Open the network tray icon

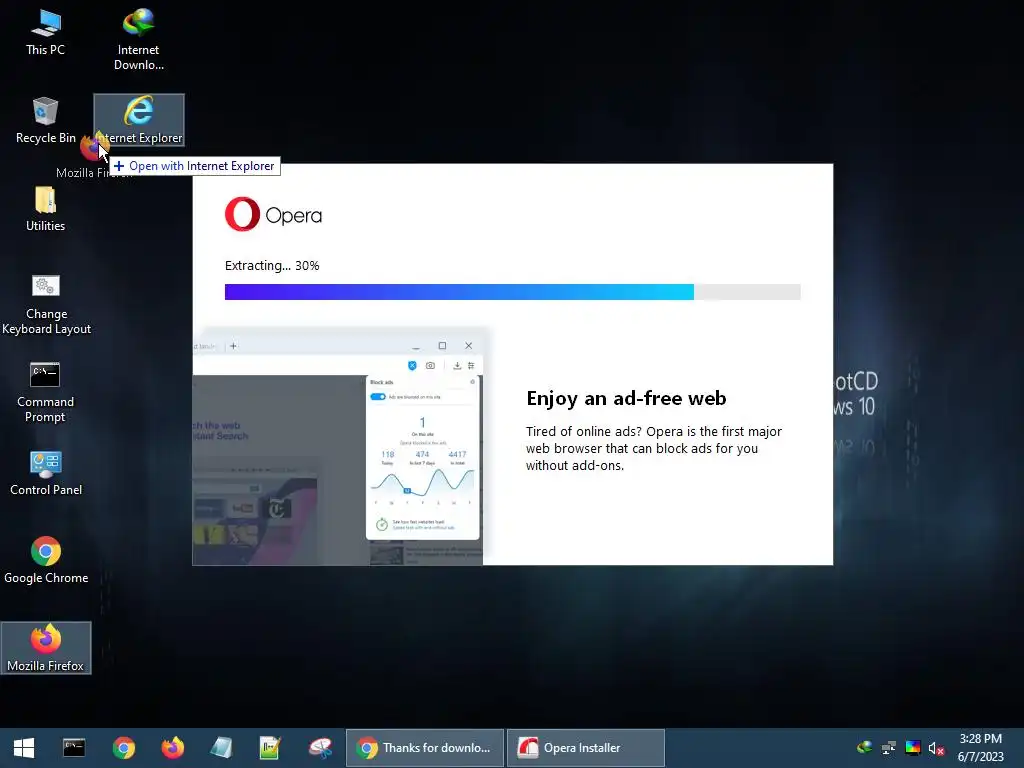[889, 748]
